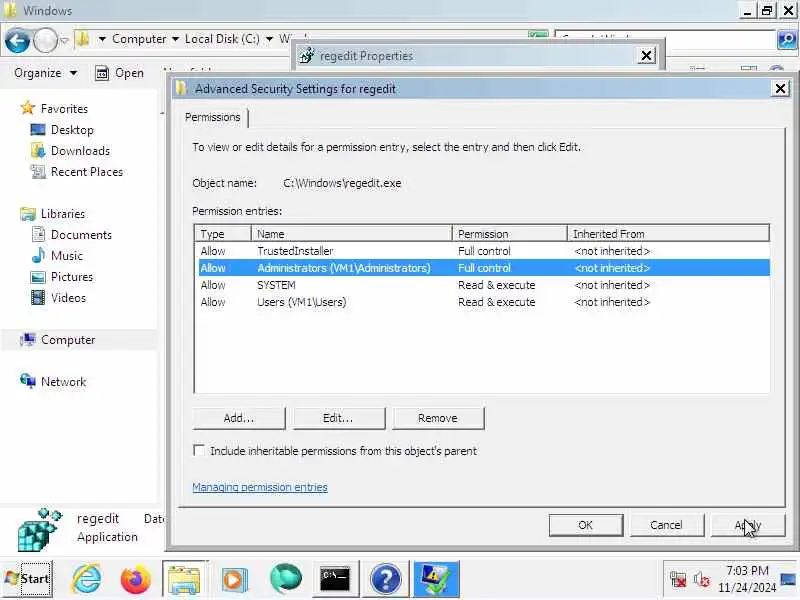The image size is (800, 600).
Task: Select the SYSTEM permission entry
Action: click(x=484, y=285)
